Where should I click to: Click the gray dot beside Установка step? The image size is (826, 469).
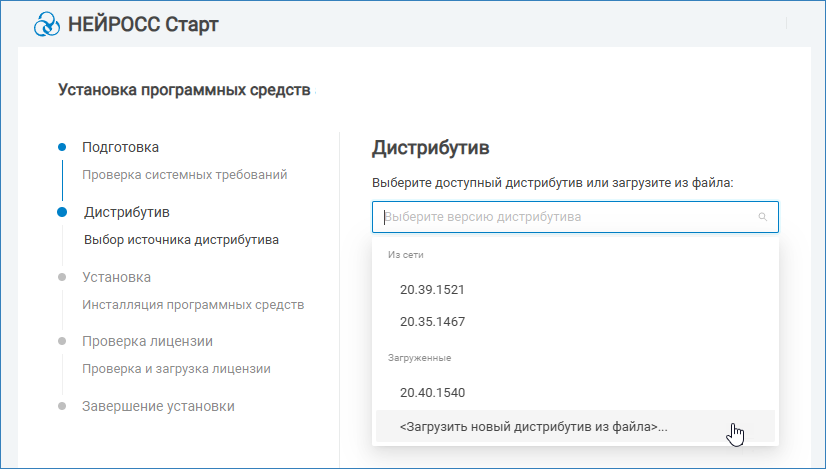[x=62, y=277]
